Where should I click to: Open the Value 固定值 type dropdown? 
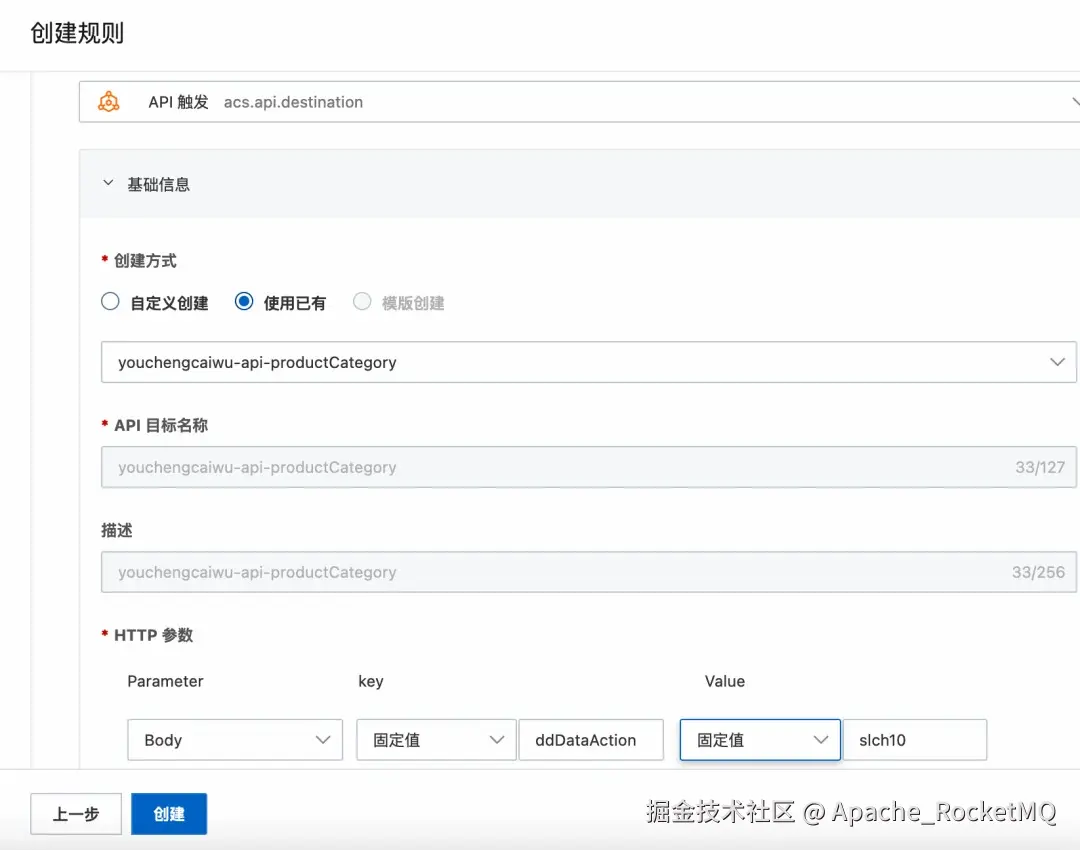pos(760,740)
